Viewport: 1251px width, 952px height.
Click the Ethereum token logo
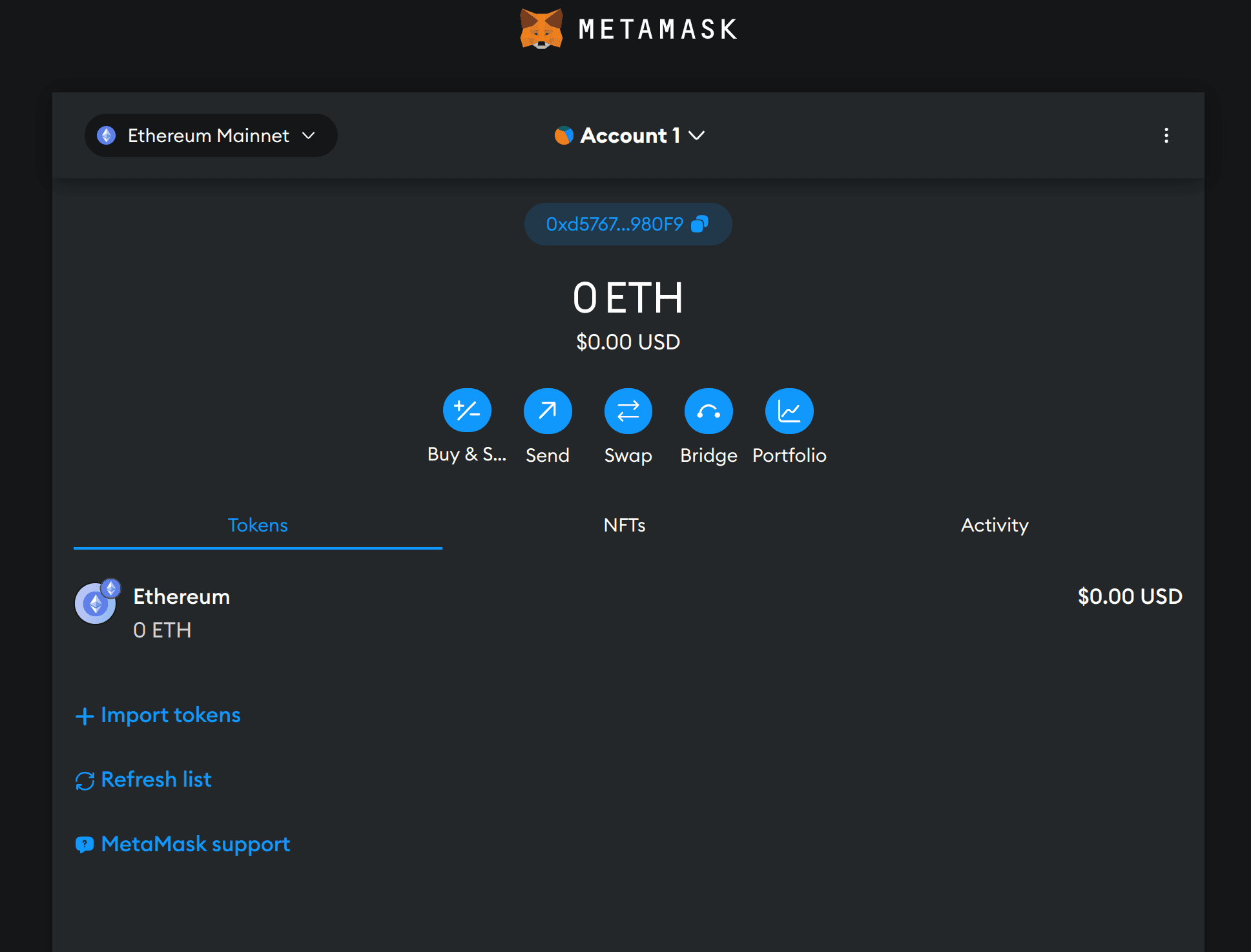click(96, 603)
